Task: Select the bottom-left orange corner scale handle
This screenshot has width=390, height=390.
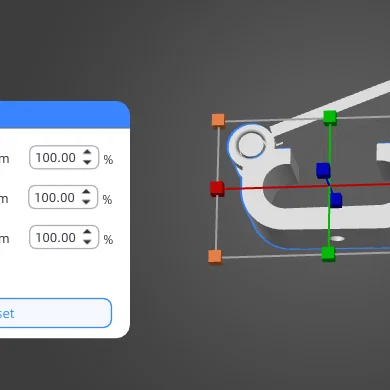Action: click(x=215, y=256)
